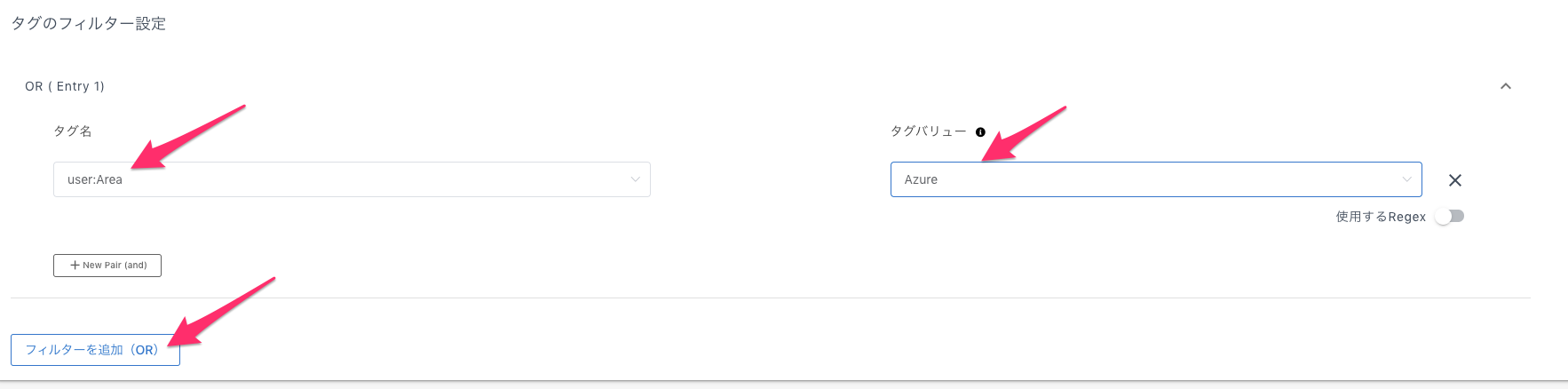This screenshot has width=1568, height=389.
Task: Click empty area inside タグバリュー combo box
Action: coord(1163,179)
